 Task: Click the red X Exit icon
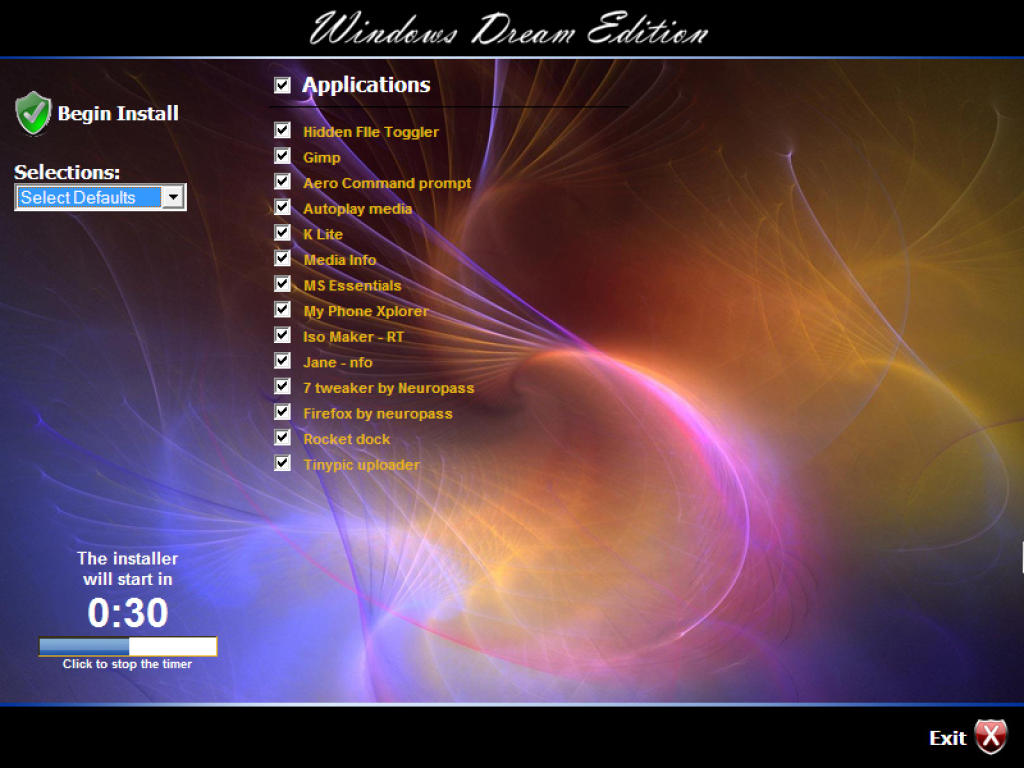pos(991,737)
